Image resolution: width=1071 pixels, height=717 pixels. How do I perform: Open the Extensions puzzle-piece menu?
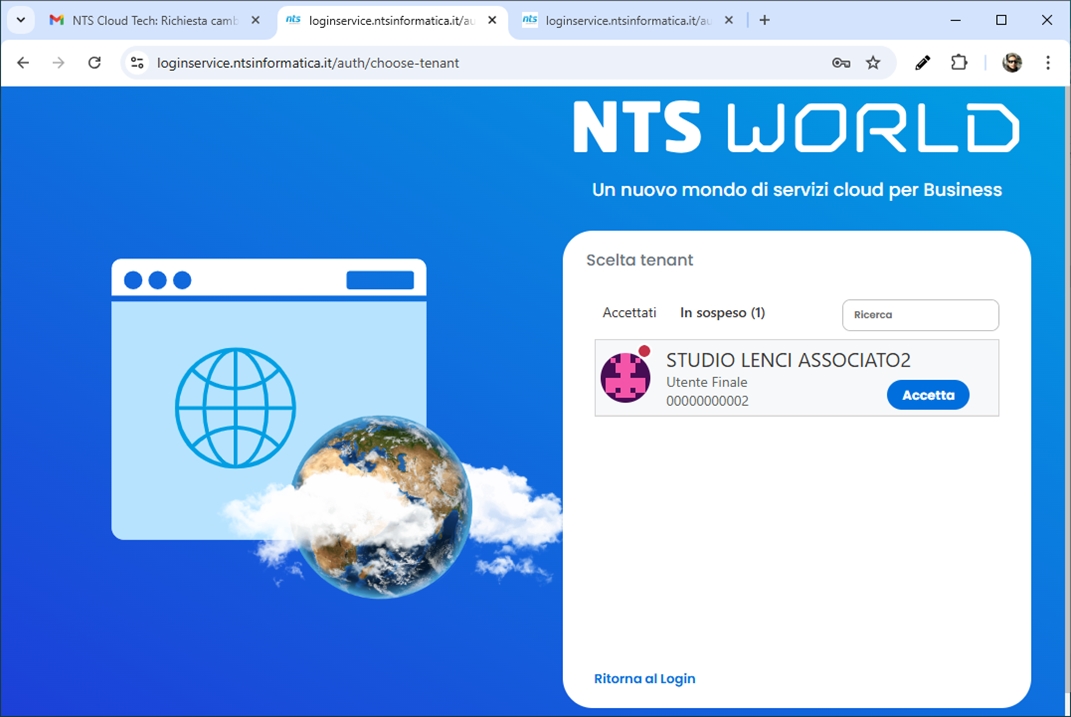pyautogui.click(x=959, y=63)
